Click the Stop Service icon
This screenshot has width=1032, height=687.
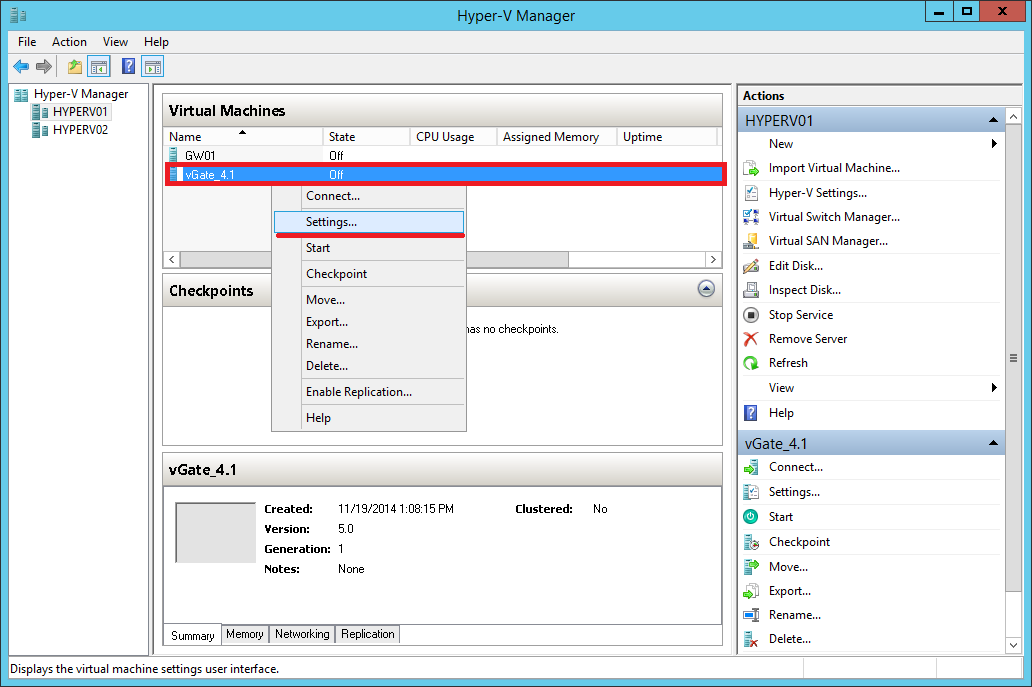(751, 315)
